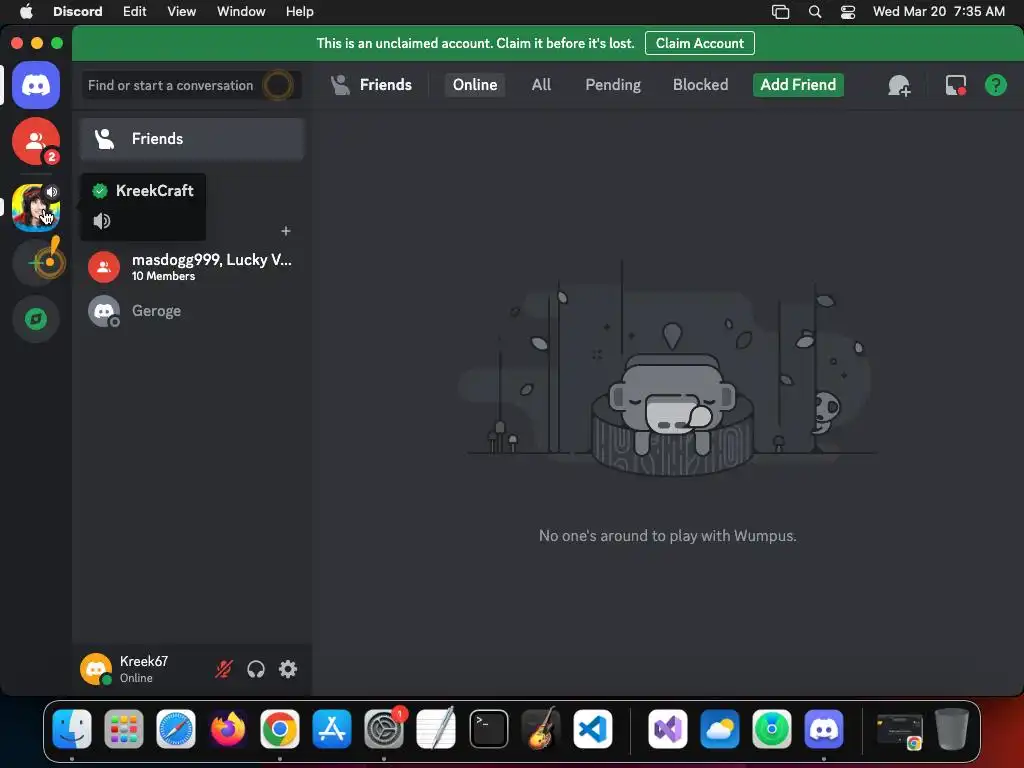Open the Help menu

pos(300,12)
